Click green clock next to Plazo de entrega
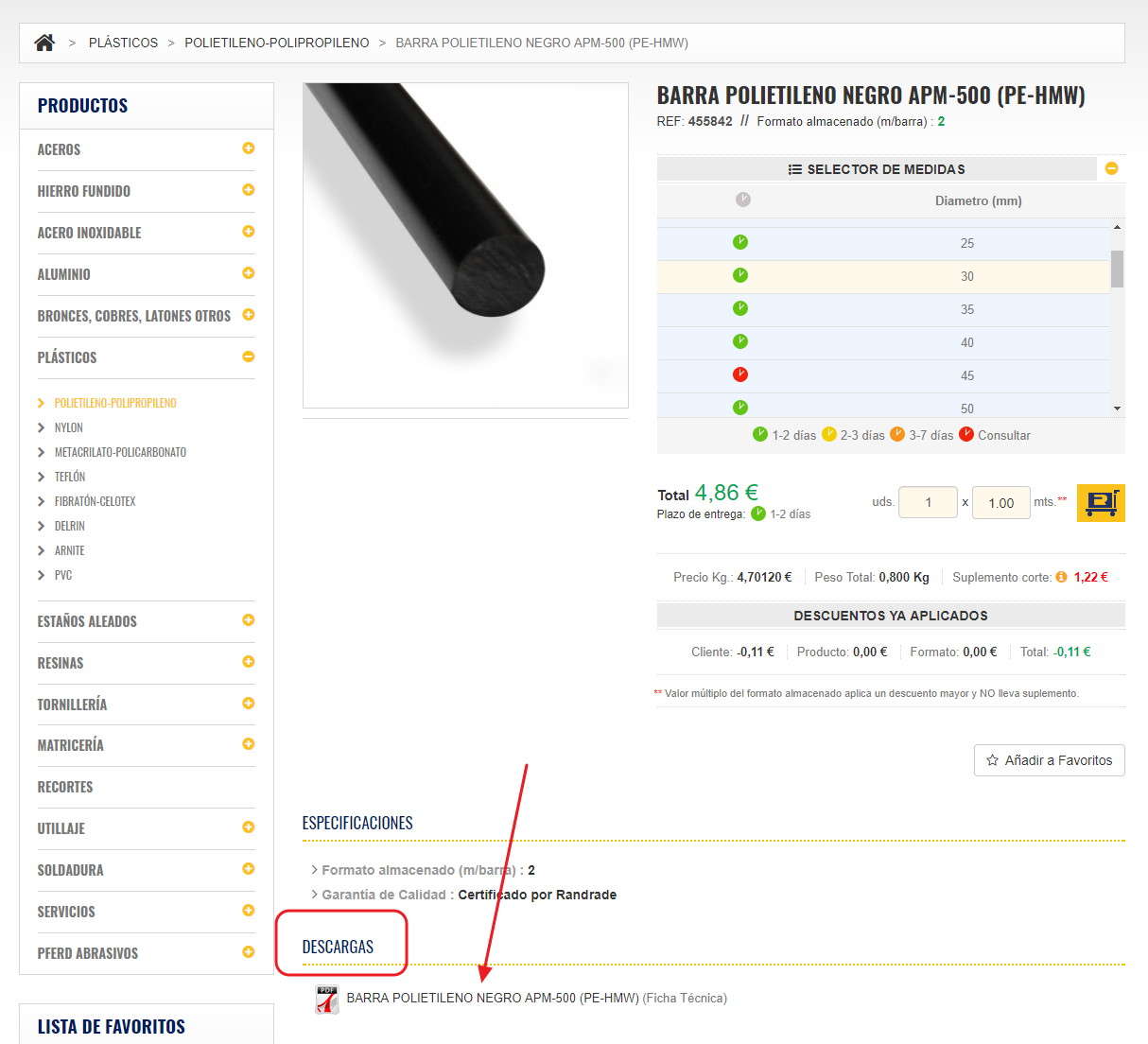Screen dimensions: 1148x1044 758,513
